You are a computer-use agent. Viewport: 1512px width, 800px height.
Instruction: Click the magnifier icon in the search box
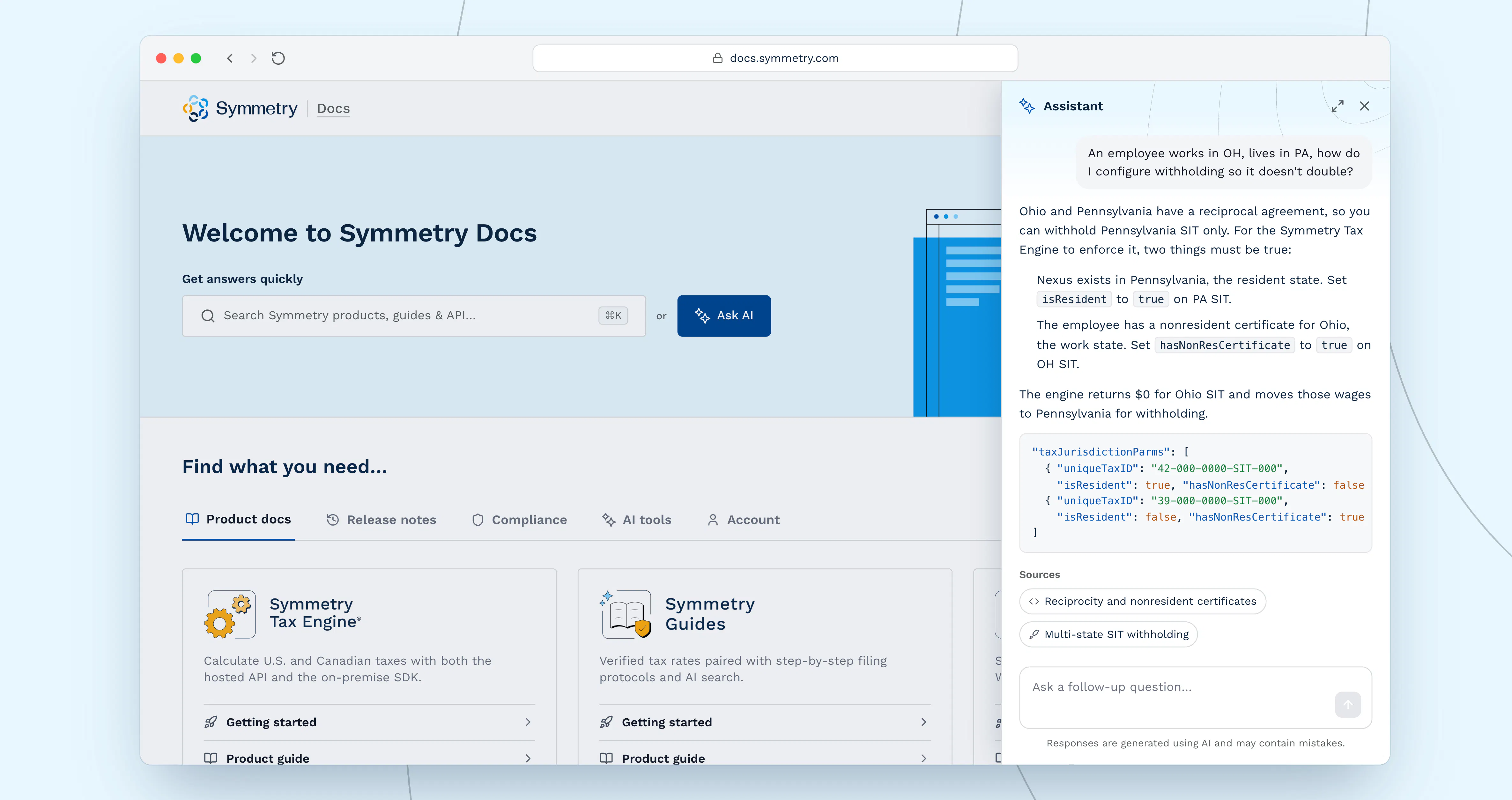pos(208,316)
